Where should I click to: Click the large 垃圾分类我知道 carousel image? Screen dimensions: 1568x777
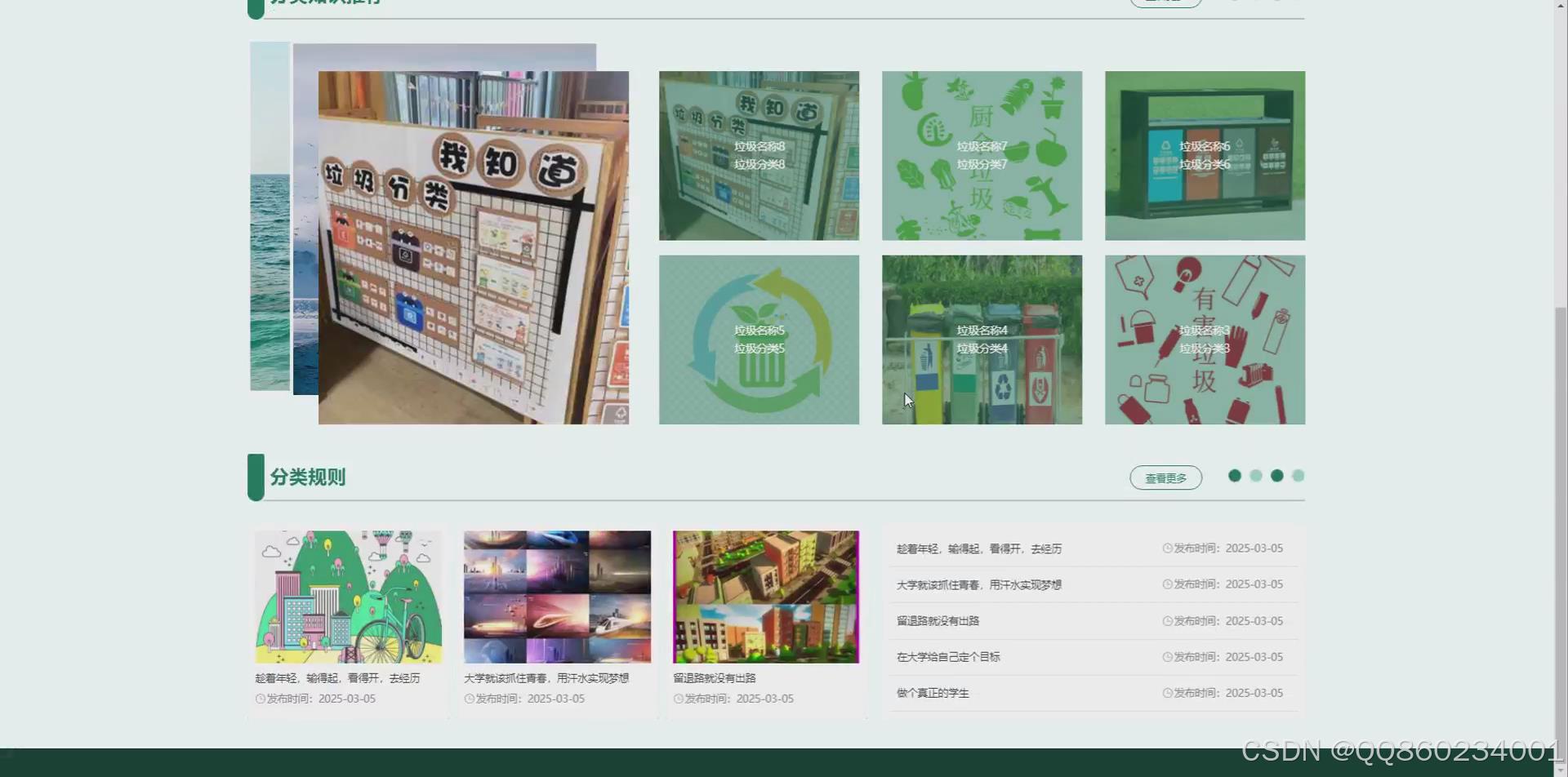tap(474, 245)
